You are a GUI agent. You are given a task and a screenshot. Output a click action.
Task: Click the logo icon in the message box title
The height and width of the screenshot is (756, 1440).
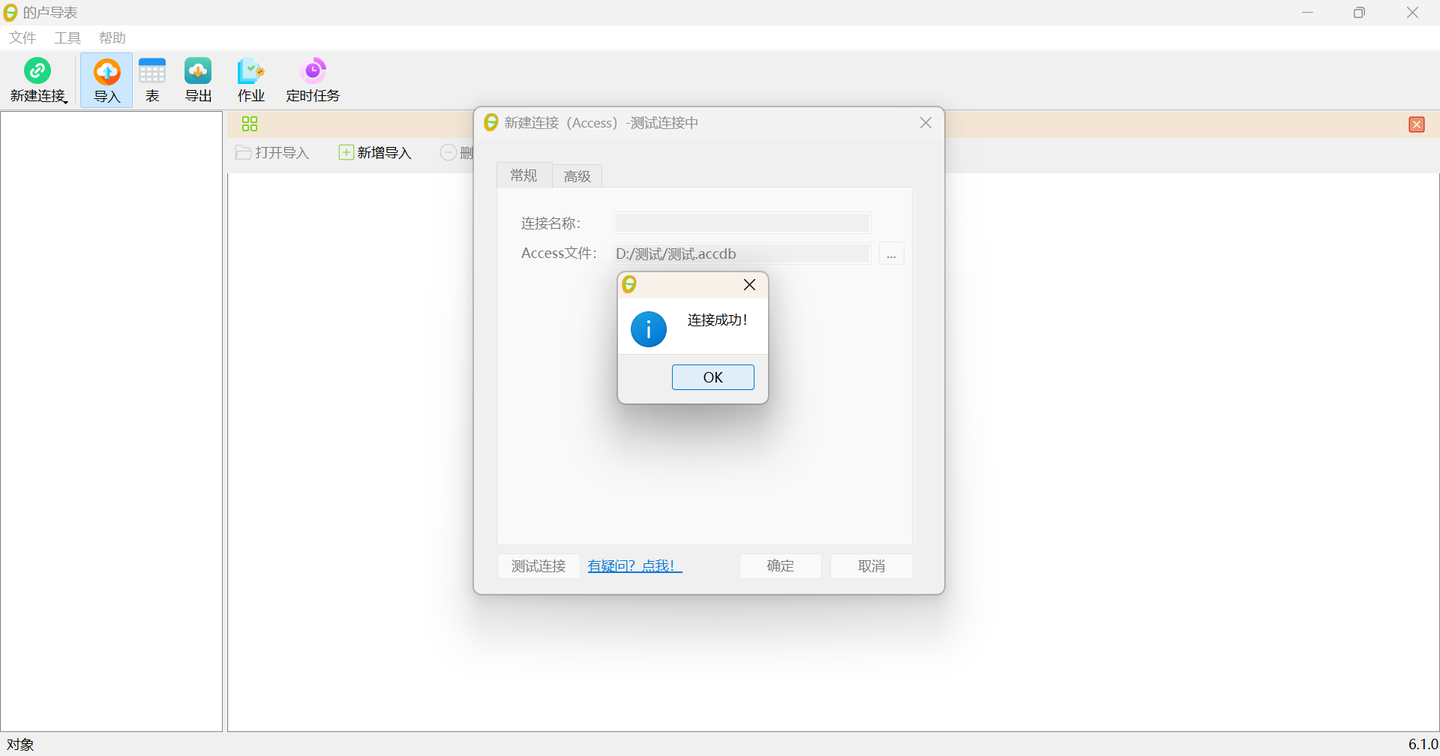click(x=629, y=285)
